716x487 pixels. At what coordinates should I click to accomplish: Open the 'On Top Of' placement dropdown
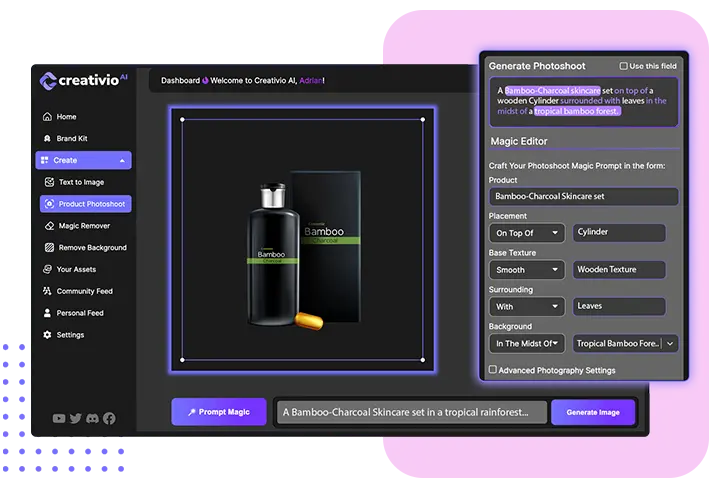click(x=528, y=232)
